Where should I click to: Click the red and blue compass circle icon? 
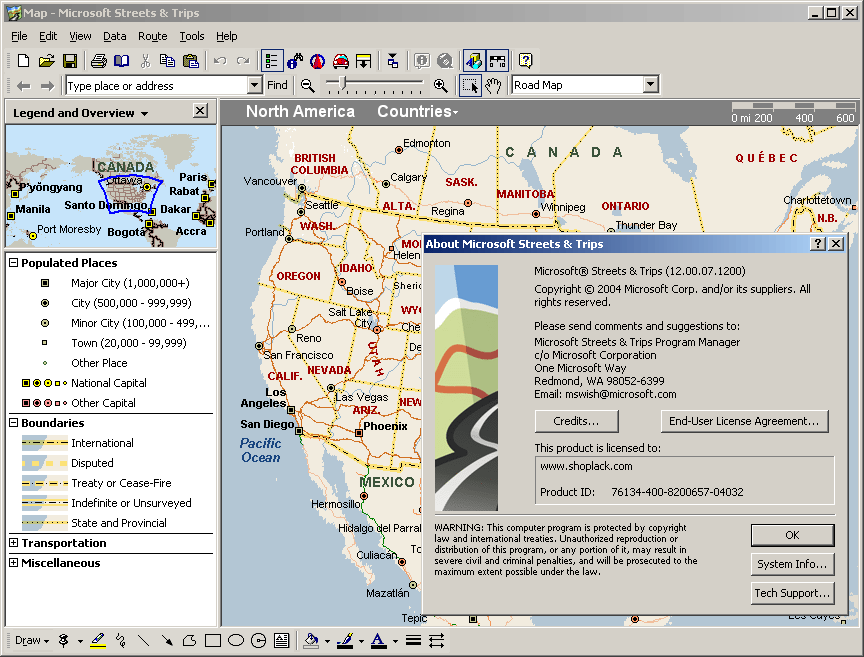pos(317,61)
